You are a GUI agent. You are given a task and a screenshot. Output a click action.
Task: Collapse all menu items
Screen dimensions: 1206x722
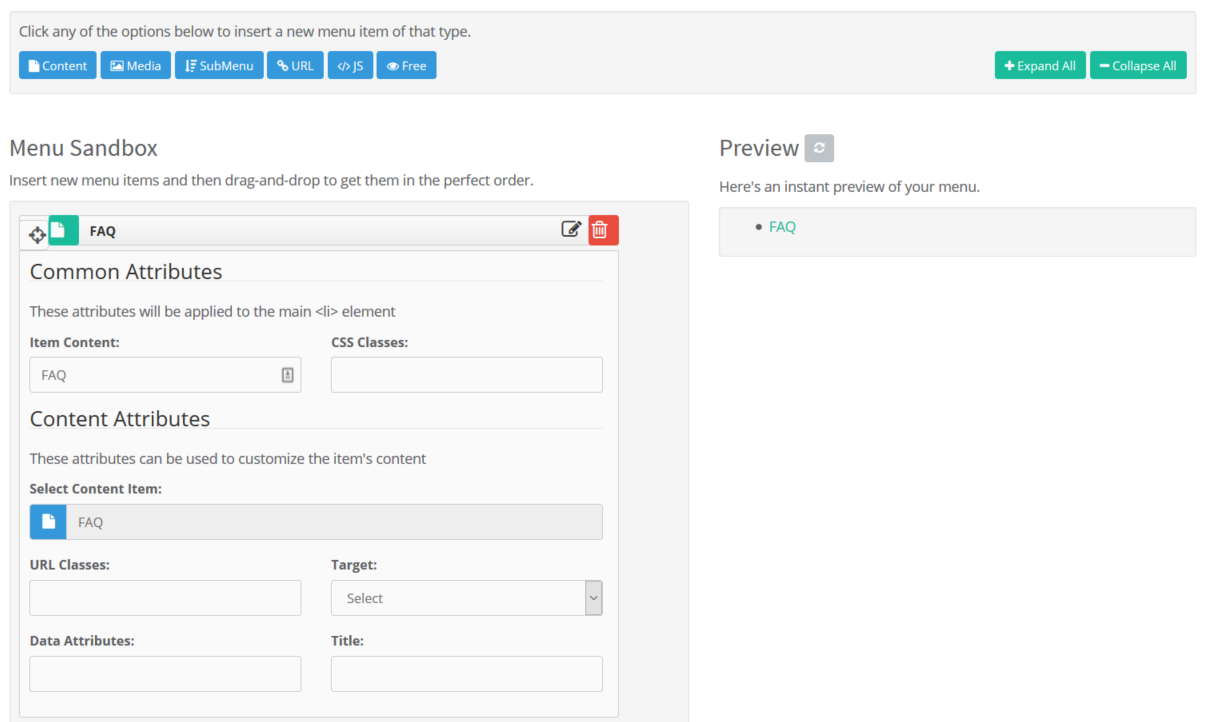point(1138,66)
